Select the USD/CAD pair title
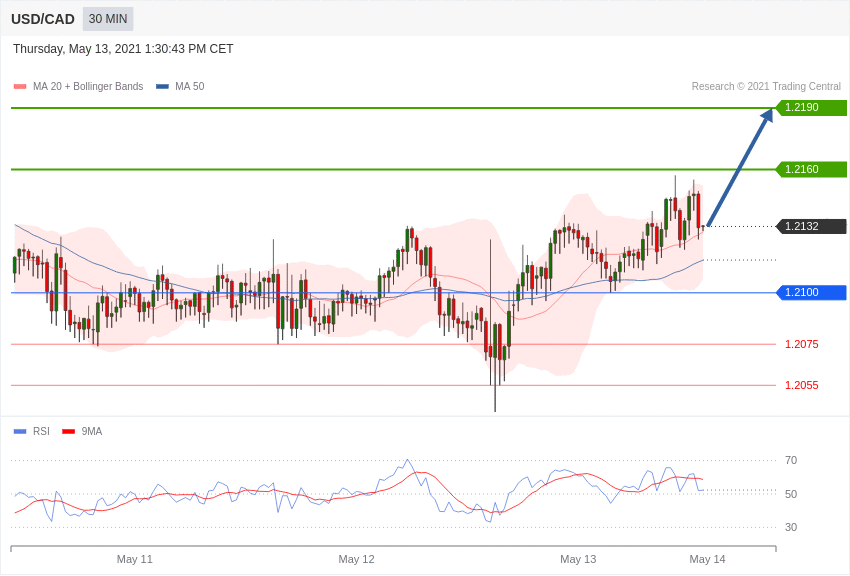Screen dimensions: 850x576 tap(43, 19)
